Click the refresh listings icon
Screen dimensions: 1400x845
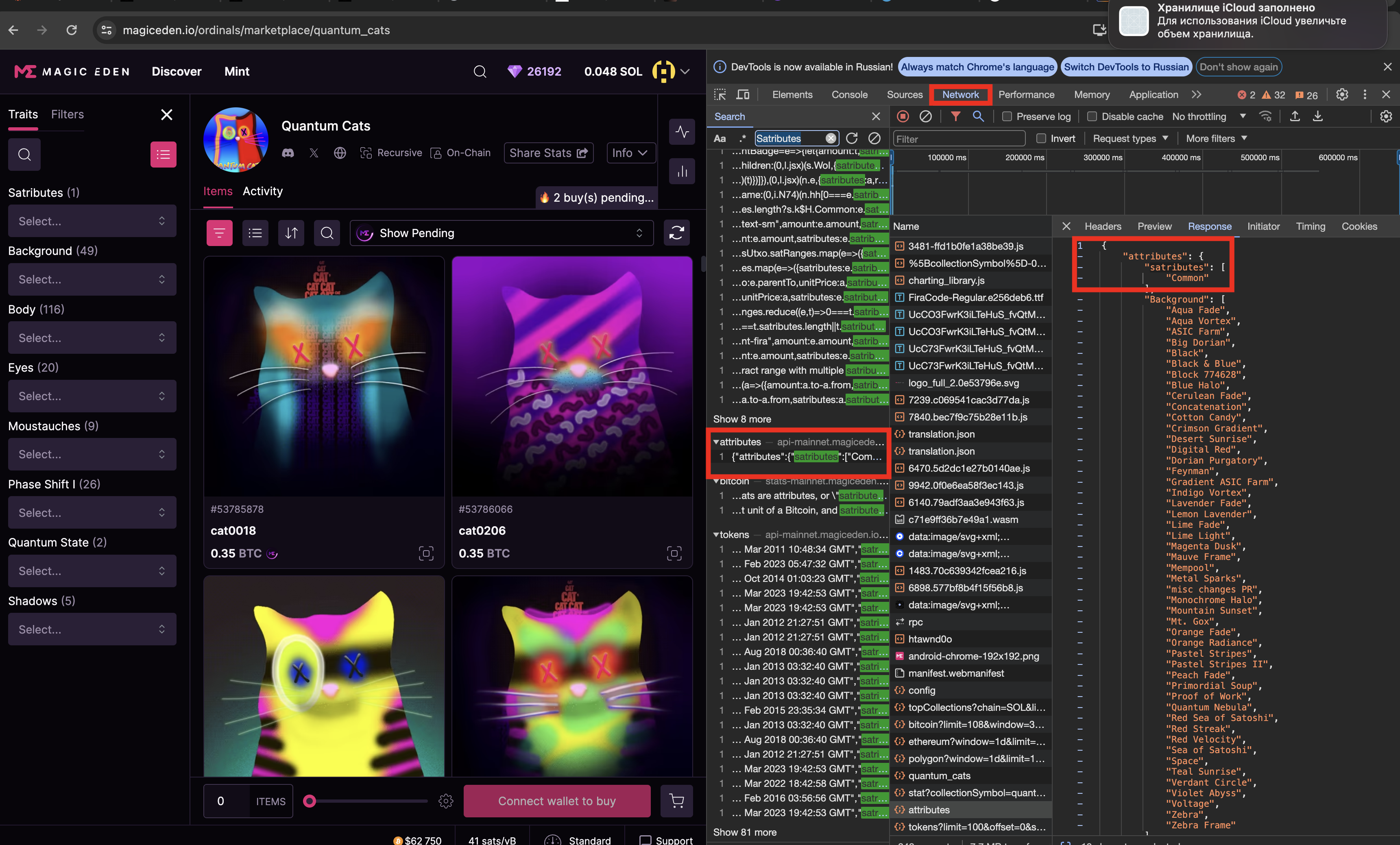(x=676, y=233)
